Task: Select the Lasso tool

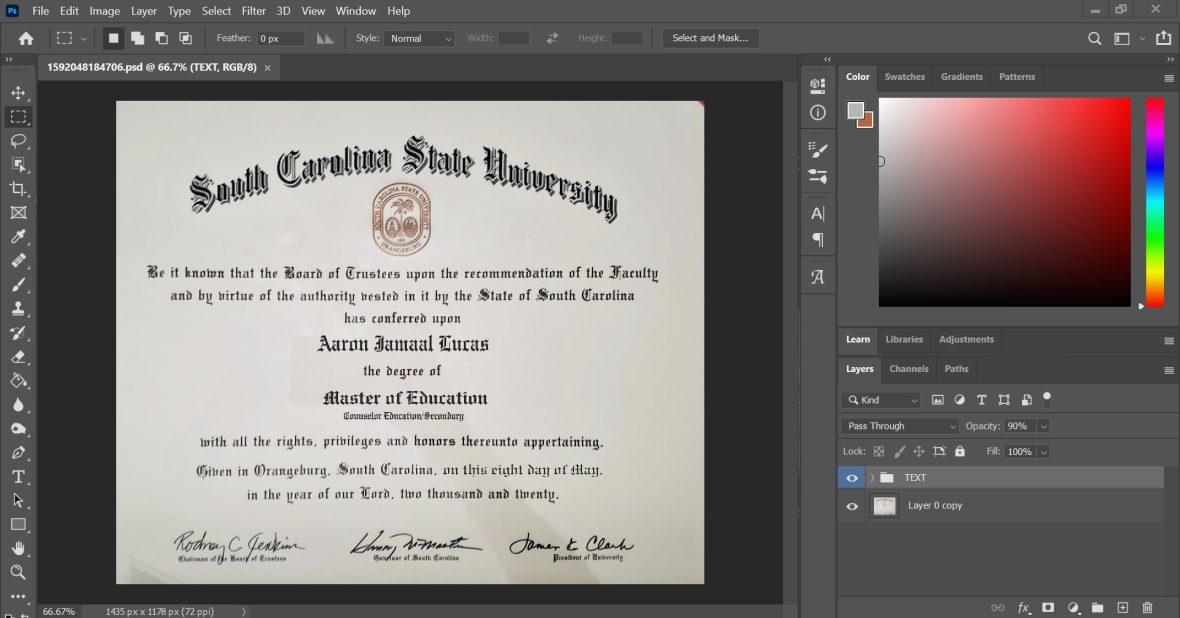Action: click(18, 140)
